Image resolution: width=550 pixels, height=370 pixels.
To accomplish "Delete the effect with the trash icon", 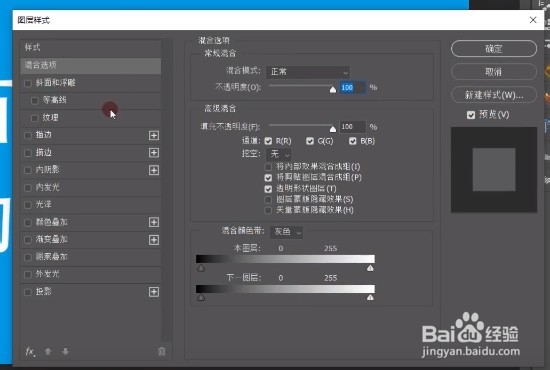I will point(161,351).
